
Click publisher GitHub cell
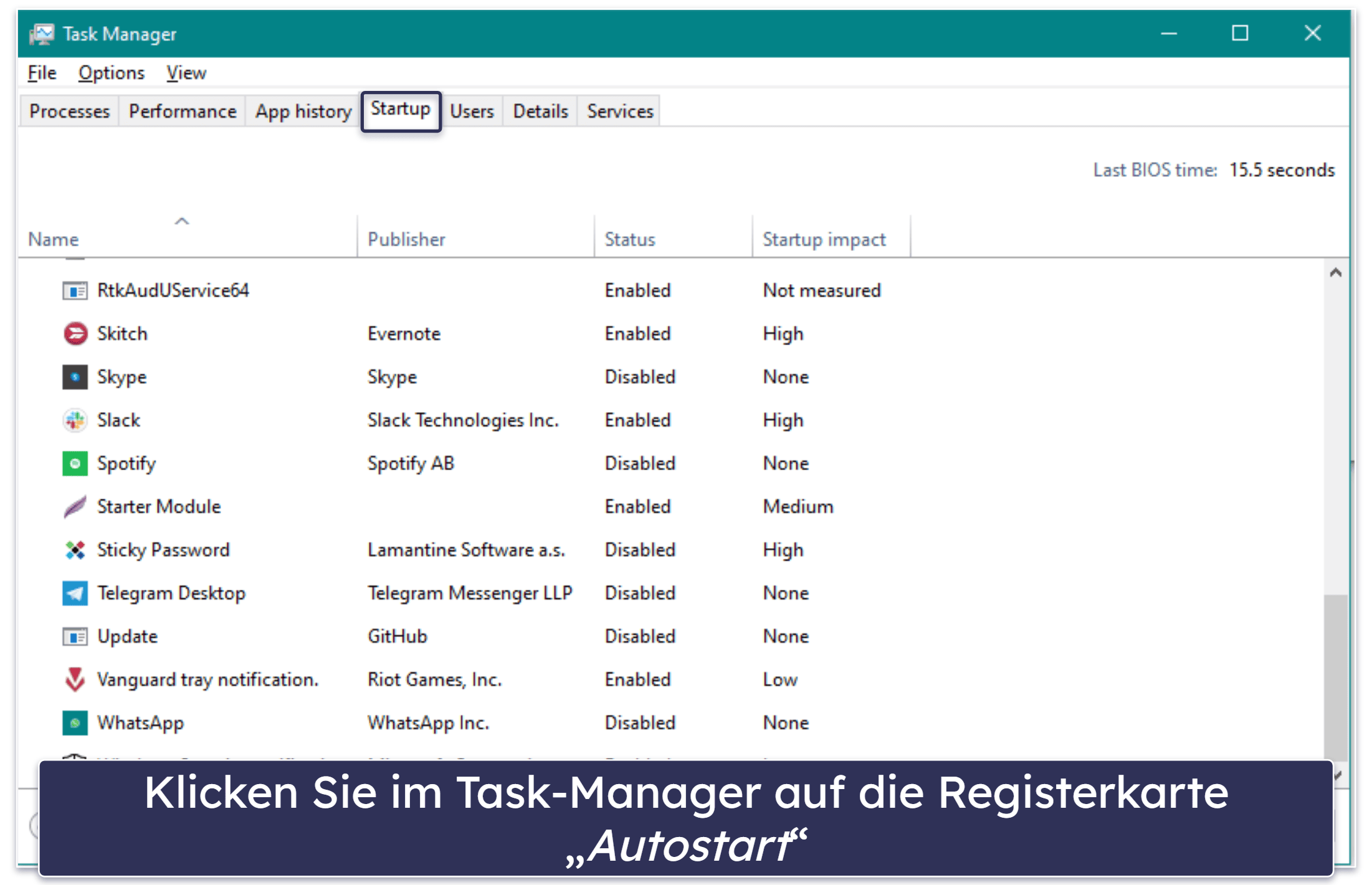(397, 637)
